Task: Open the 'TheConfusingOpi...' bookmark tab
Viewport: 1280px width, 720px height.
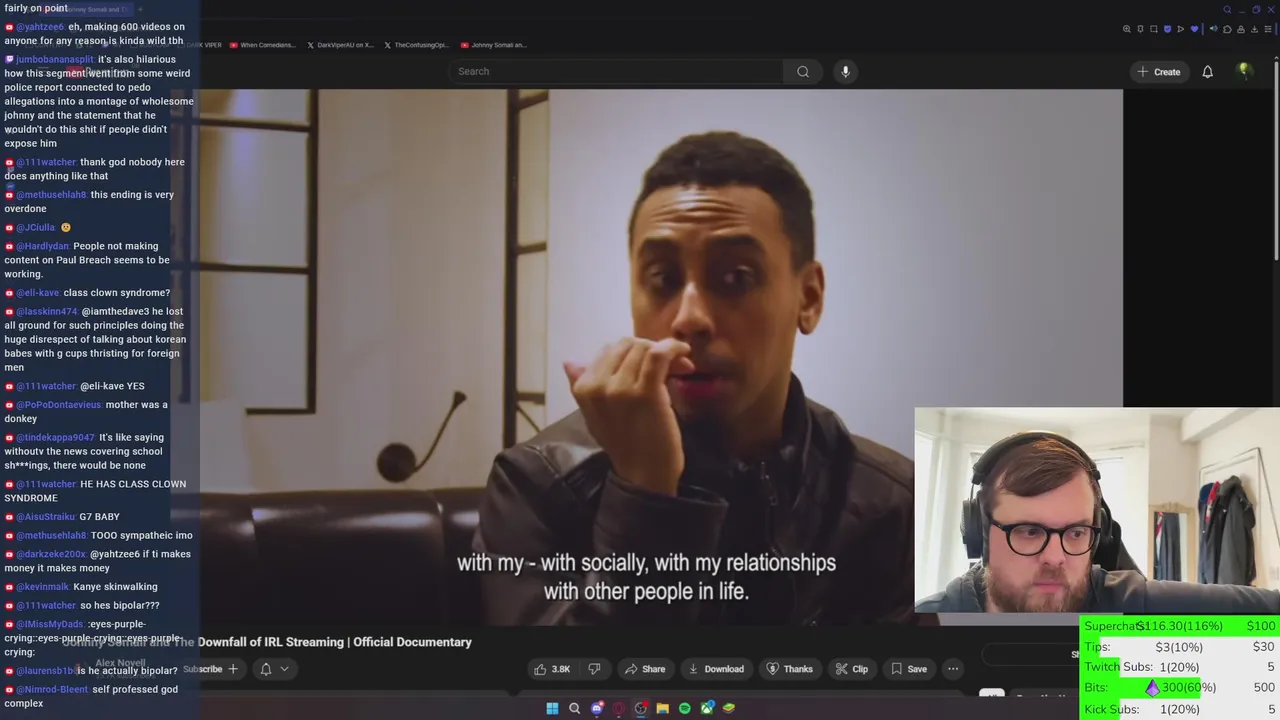Action: [x=417, y=45]
